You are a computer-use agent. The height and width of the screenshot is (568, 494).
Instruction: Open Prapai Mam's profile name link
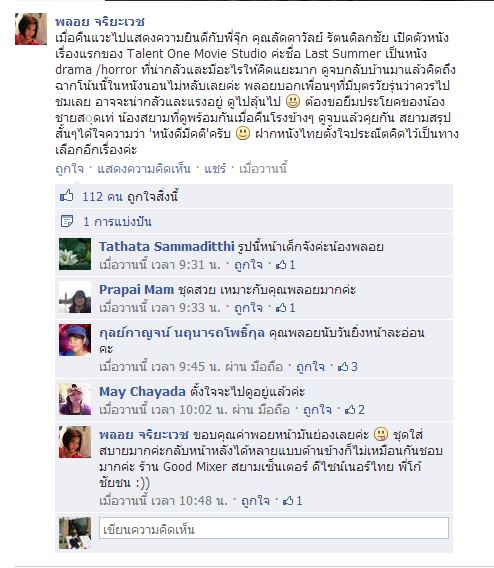[137, 289]
